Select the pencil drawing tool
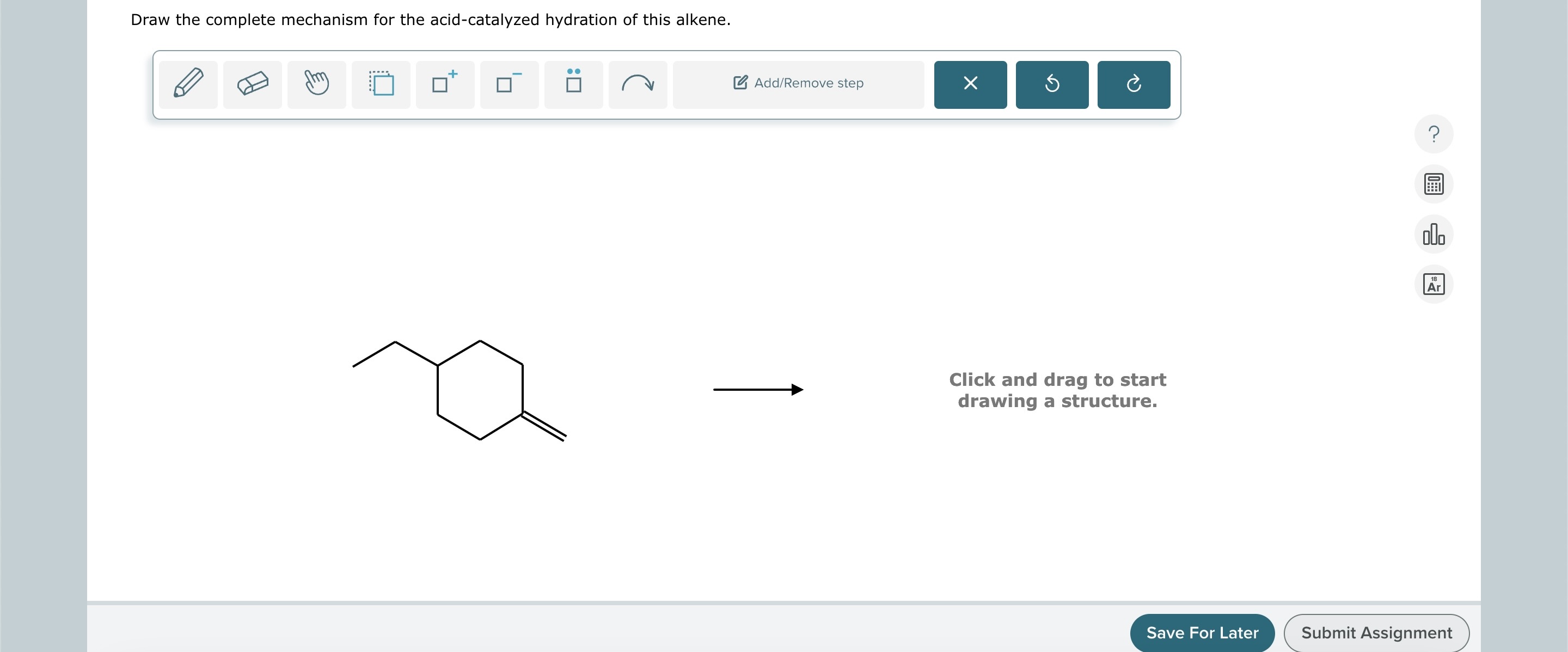 [x=187, y=84]
